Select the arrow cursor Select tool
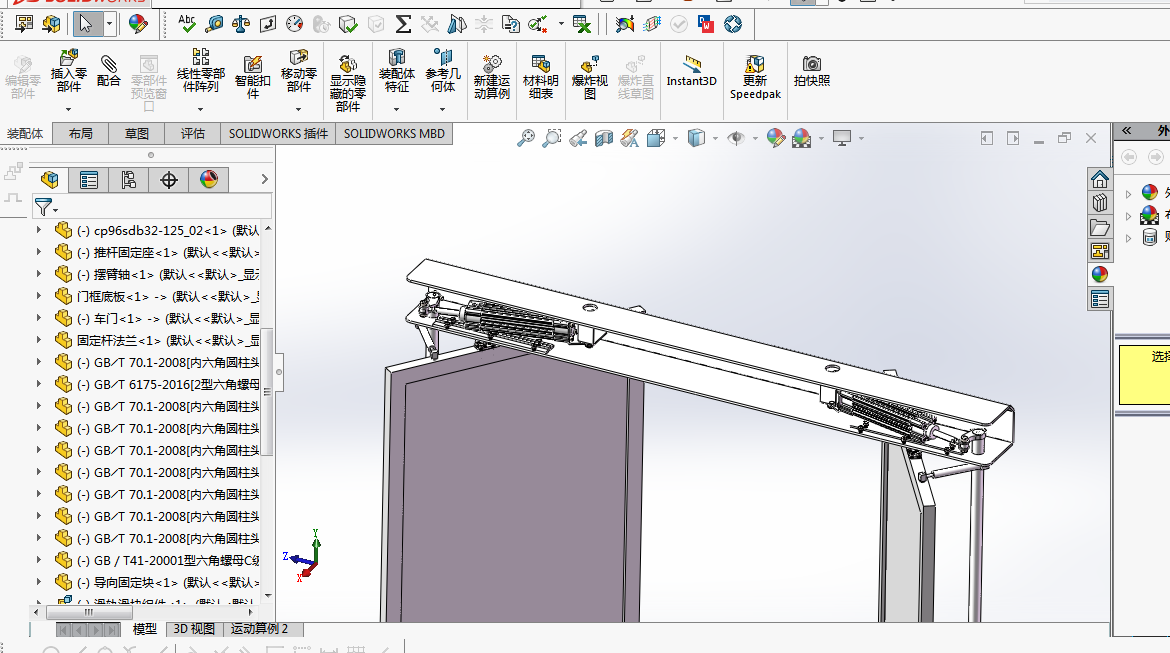1170x653 pixels. point(86,24)
